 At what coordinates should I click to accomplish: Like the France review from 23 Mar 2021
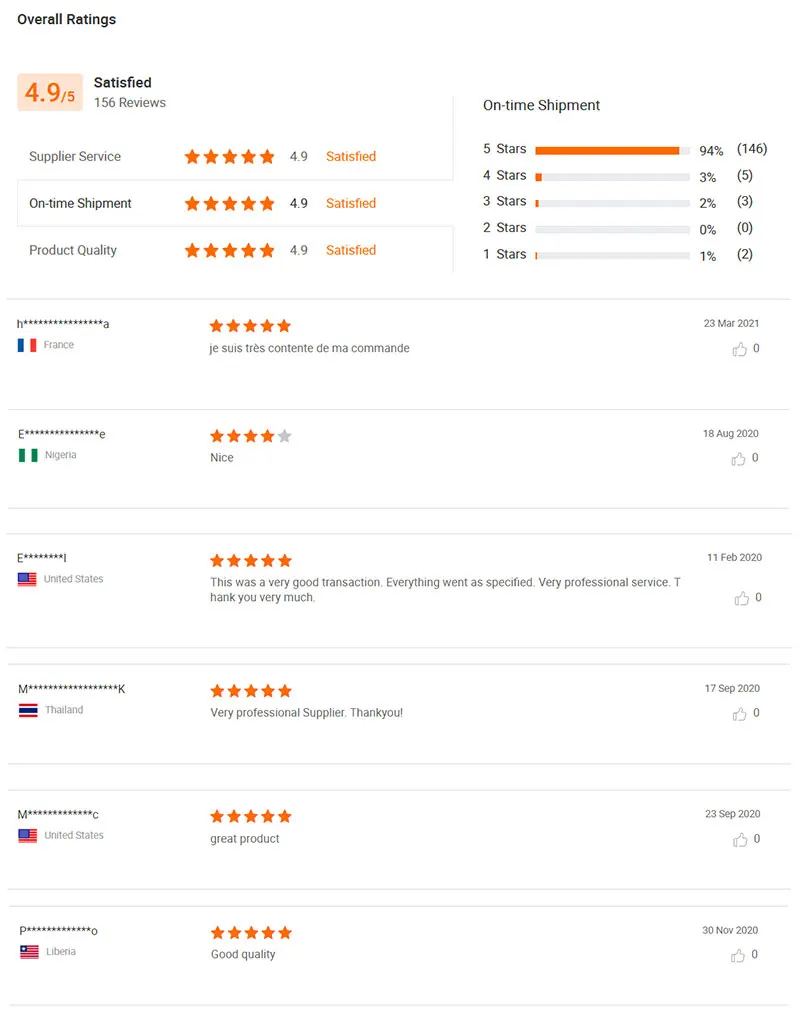[x=740, y=349]
